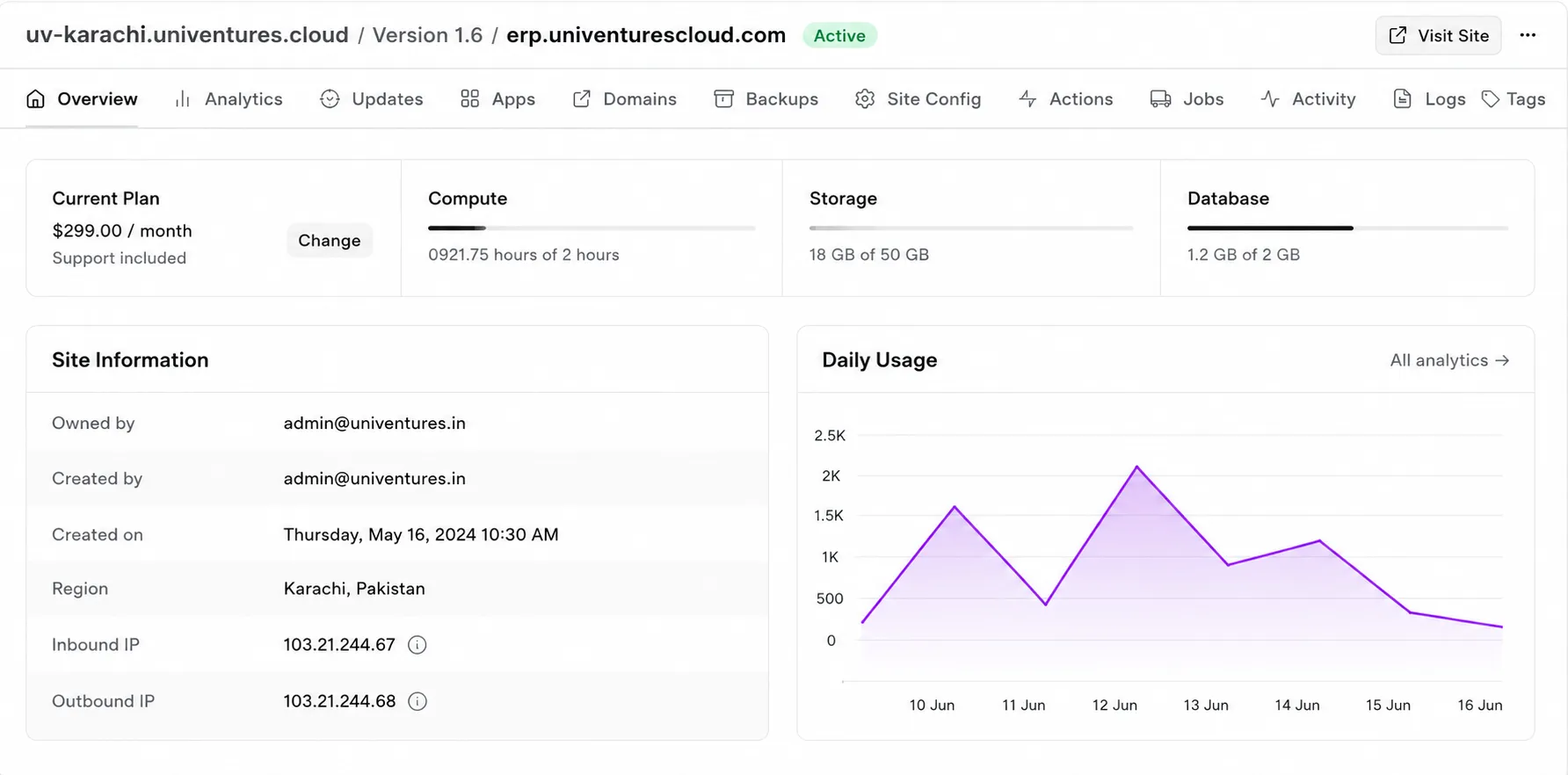Click the Site Config gear icon
The height and width of the screenshot is (775, 1568).
(x=865, y=99)
